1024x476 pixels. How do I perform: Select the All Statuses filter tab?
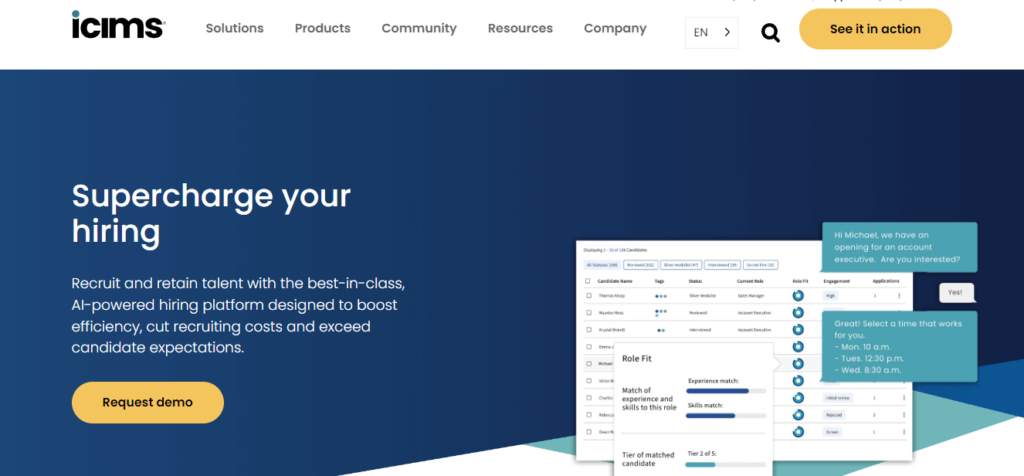click(602, 264)
